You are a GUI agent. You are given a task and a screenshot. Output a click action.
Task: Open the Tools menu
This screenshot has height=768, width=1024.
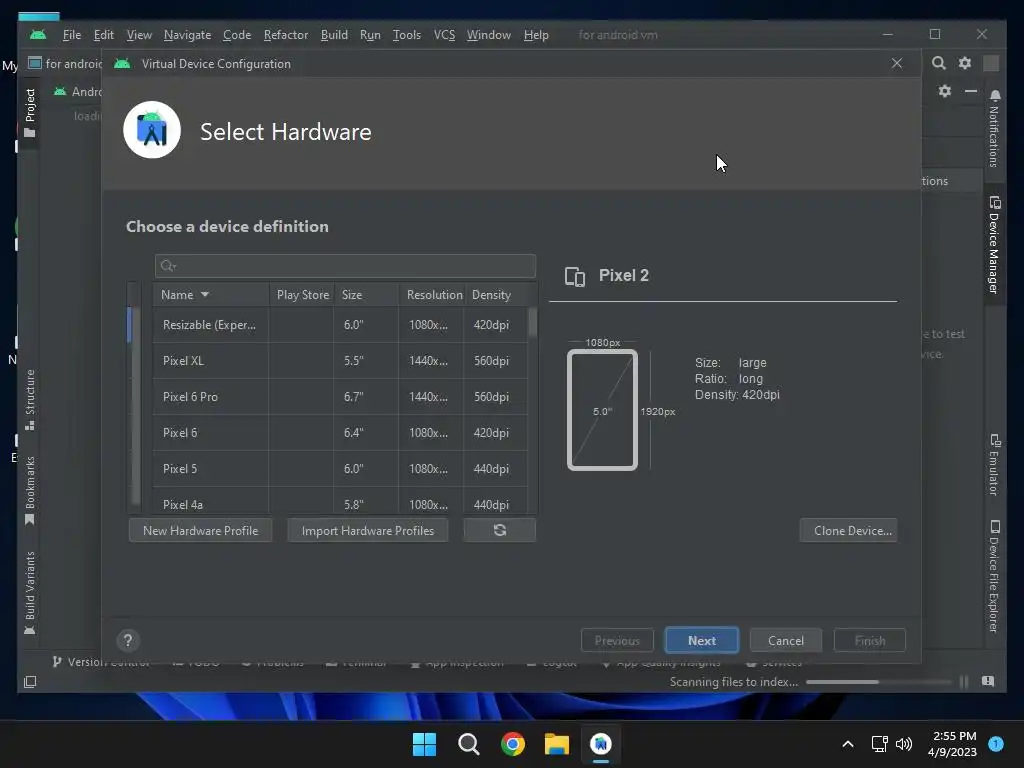406,35
